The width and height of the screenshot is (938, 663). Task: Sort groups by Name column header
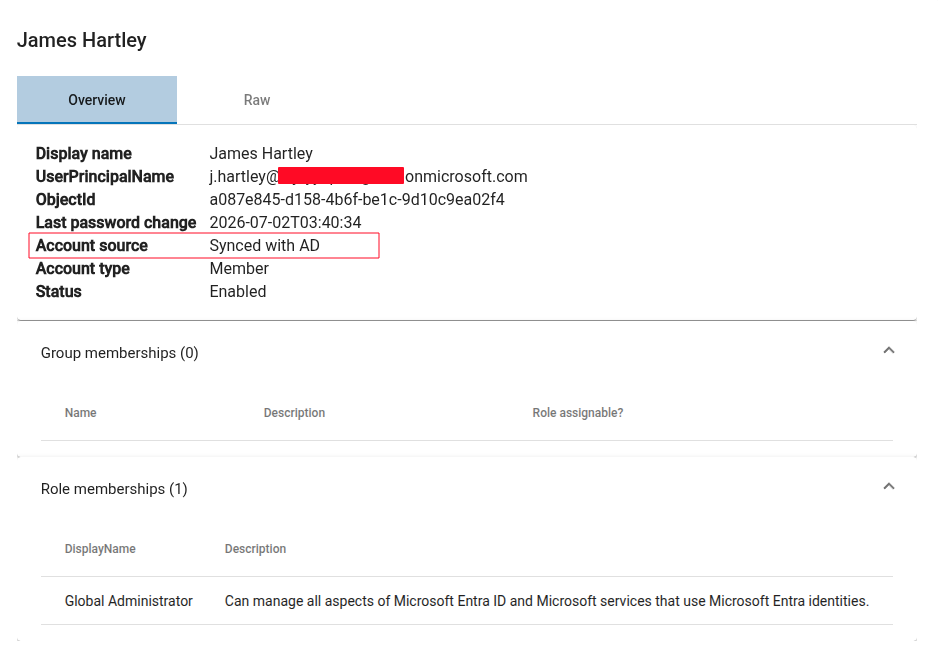(81, 413)
